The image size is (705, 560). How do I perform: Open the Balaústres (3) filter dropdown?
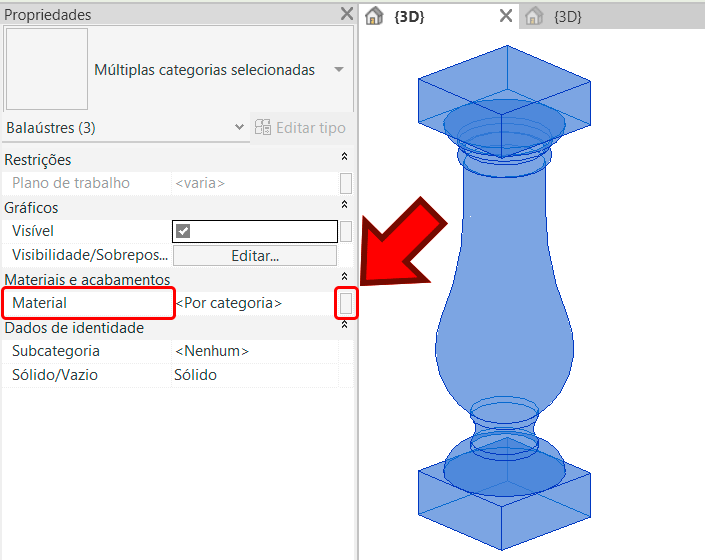pyautogui.click(x=239, y=128)
